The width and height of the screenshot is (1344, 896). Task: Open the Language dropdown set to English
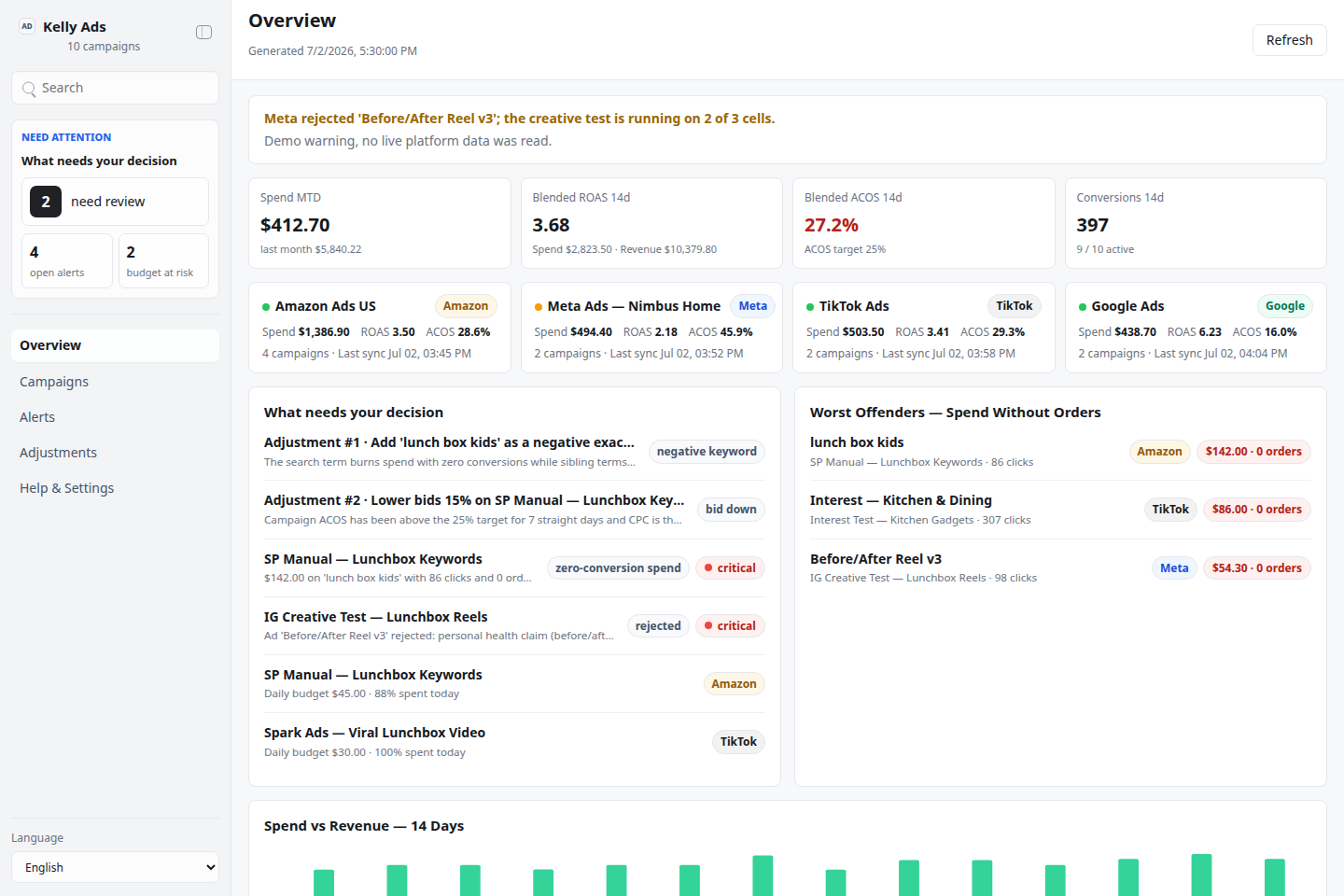coord(115,867)
